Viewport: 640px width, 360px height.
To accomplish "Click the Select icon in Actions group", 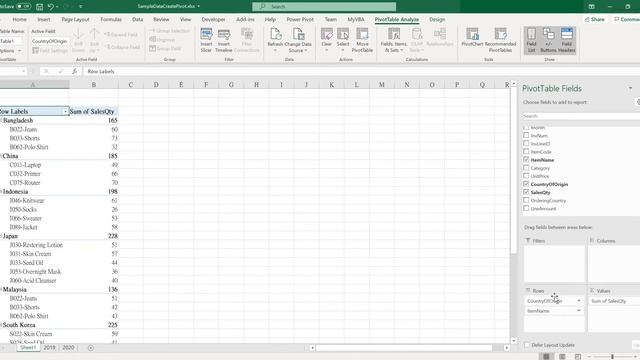I will tap(343, 40).
